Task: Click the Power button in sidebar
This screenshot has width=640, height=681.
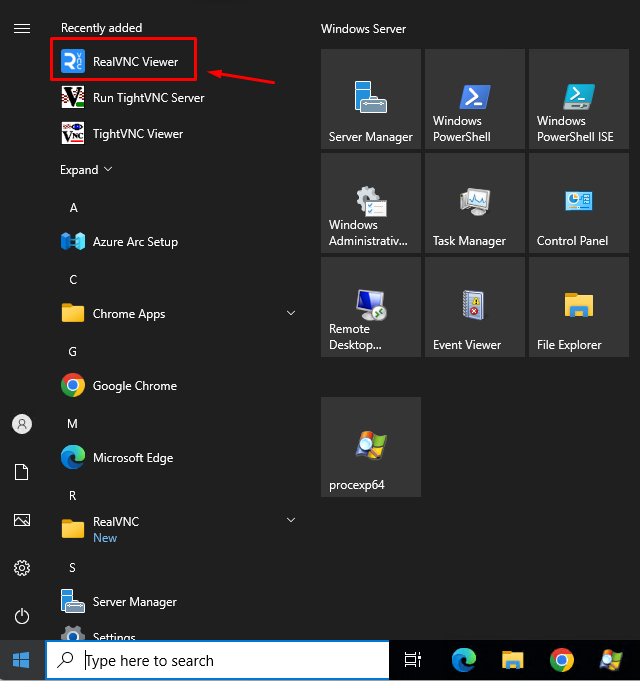Action: 21,616
